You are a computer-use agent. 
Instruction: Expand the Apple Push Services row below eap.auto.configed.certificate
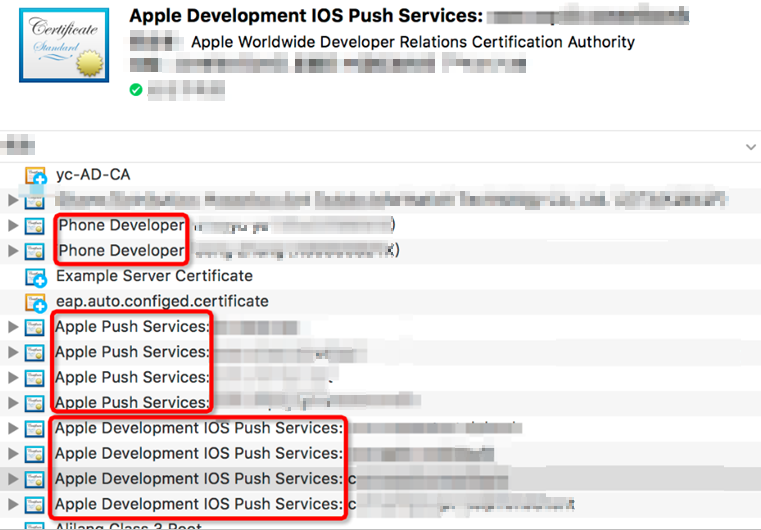pos(13,327)
